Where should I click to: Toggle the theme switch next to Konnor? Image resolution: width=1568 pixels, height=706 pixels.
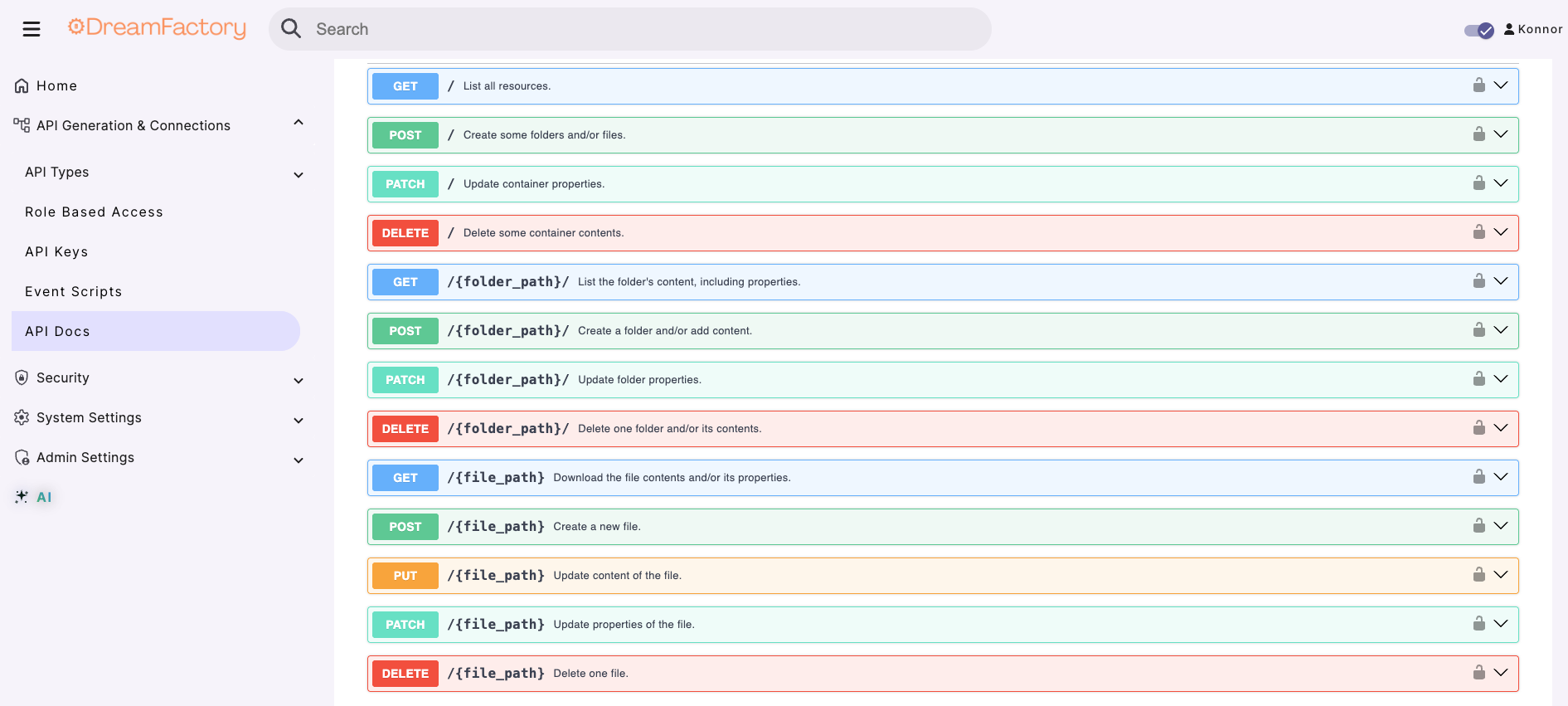pyautogui.click(x=1479, y=30)
